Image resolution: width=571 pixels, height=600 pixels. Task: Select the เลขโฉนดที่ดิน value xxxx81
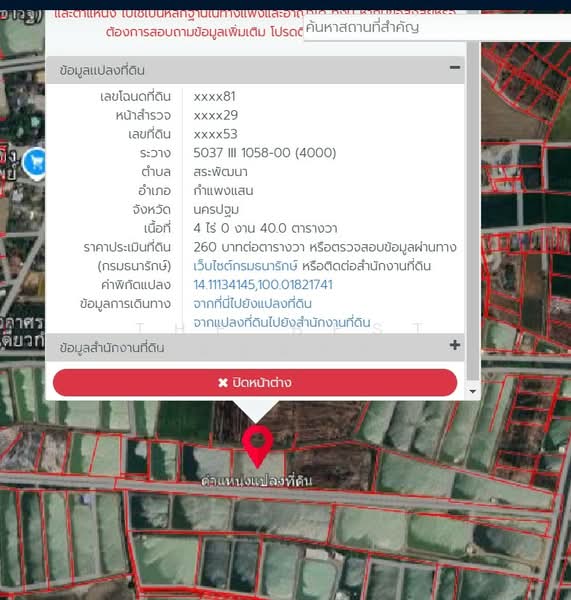click(214, 96)
